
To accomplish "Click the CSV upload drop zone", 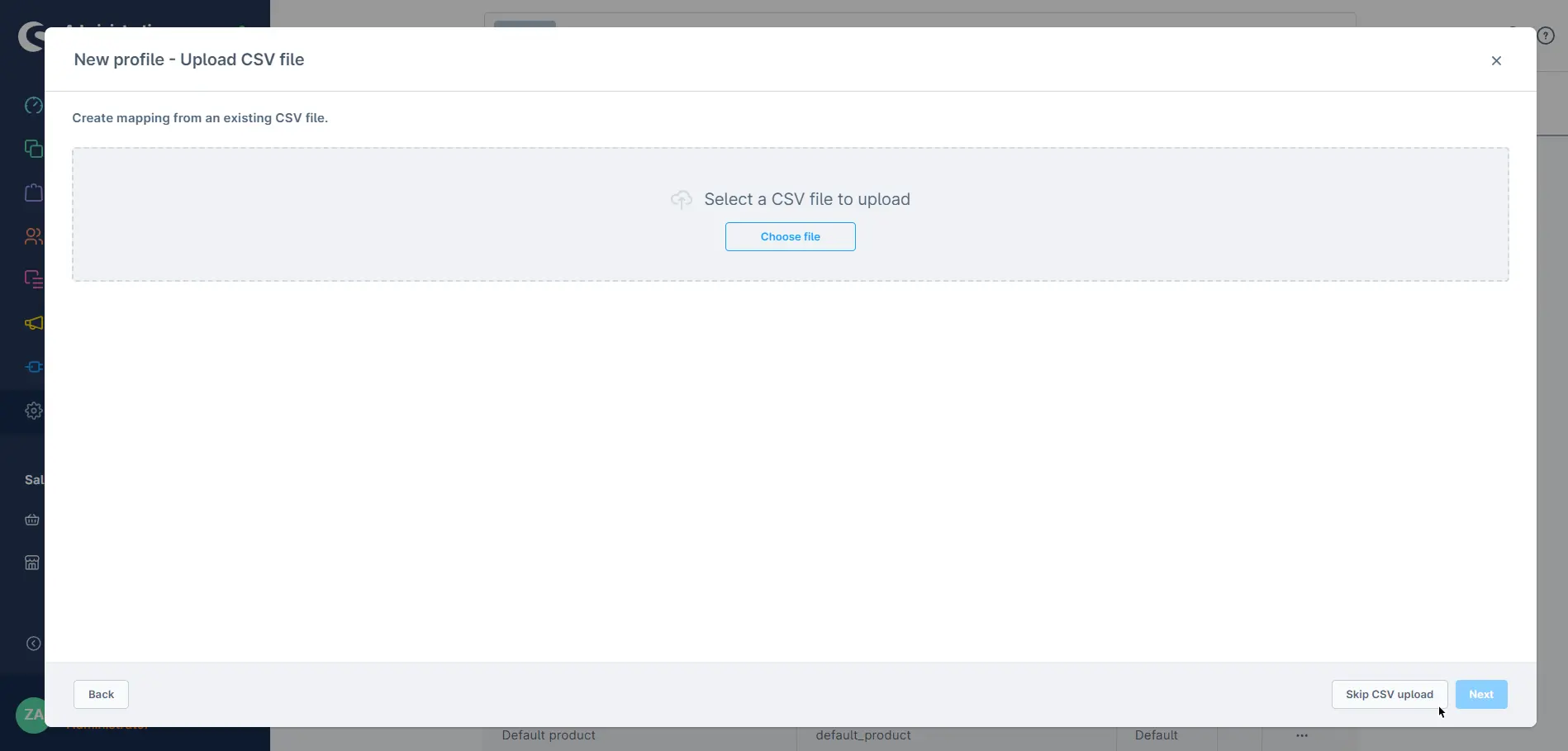I will click(413, 215).
